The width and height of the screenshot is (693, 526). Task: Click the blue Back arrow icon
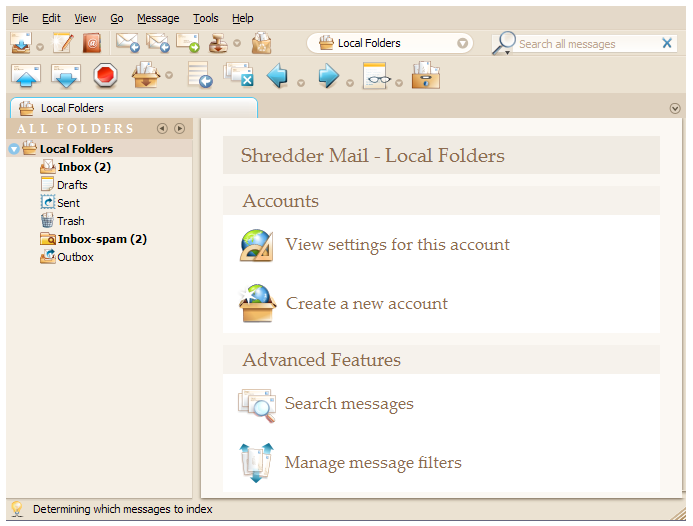click(x=277, y=76)
